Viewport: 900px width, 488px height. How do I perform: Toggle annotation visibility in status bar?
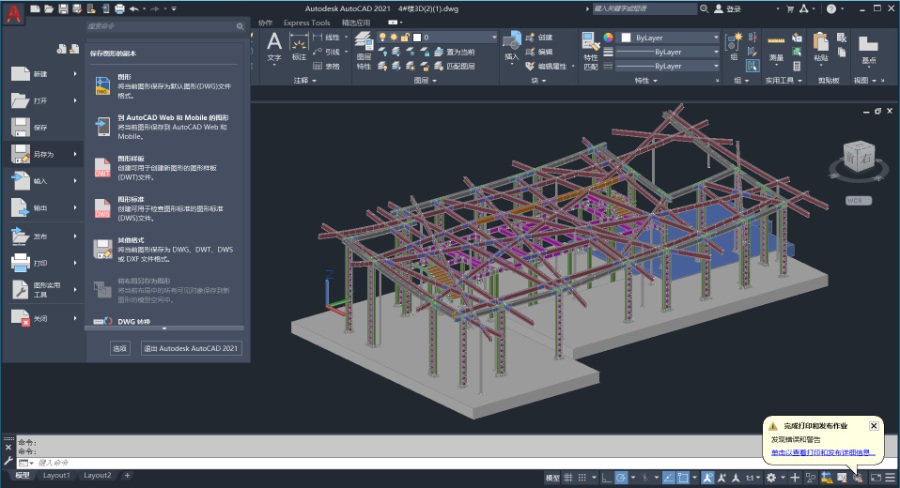(x=708, y=478)
